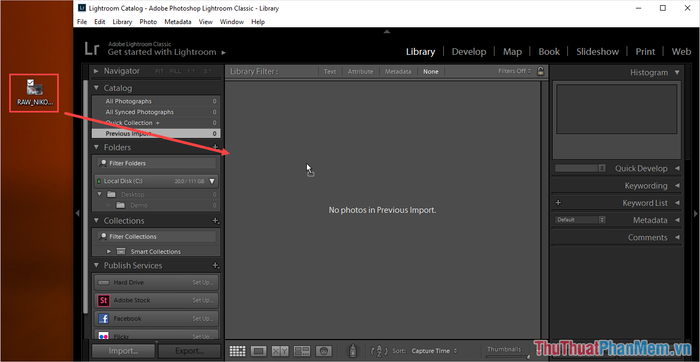Hide right panel group via edge arrow
This screenshot has width=700, height=362.
click(x=696, y=213)
